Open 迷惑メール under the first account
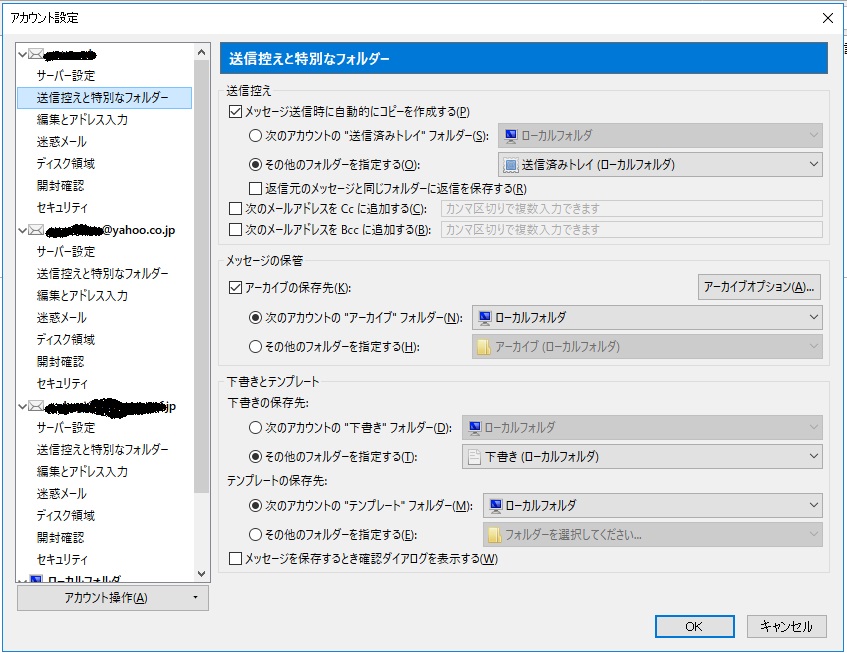847x653 pixels. (62, 142)
